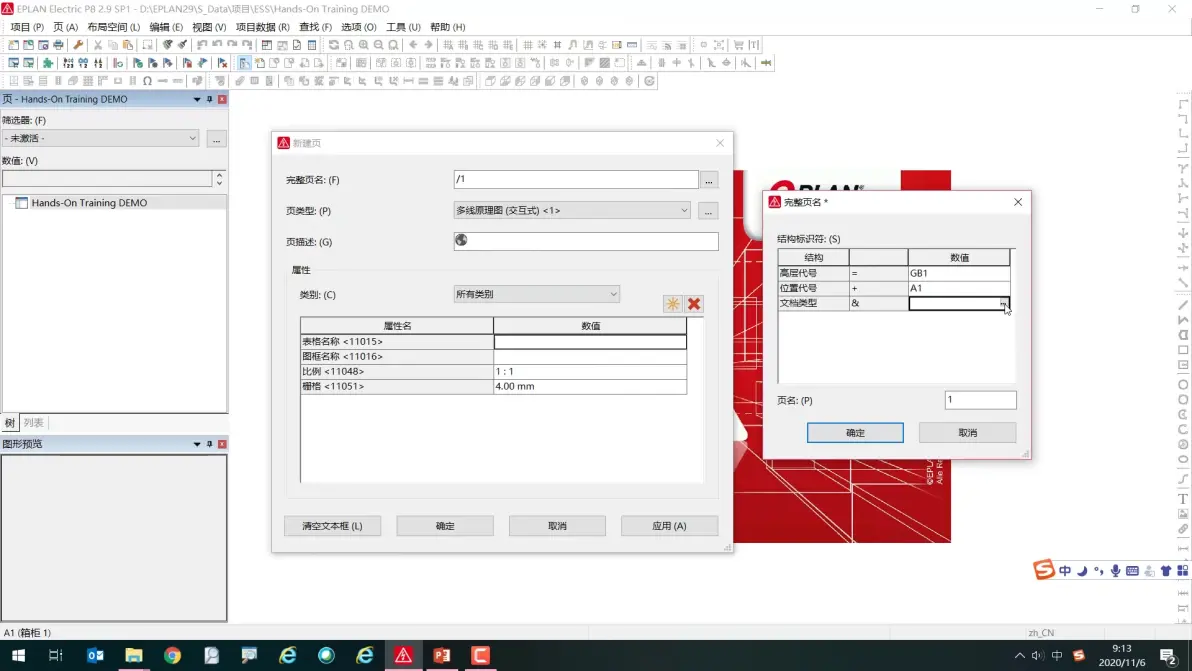Click the globe icon in page description field
The height and width of the screenshot is (671, 1192).
click(461, 240)
